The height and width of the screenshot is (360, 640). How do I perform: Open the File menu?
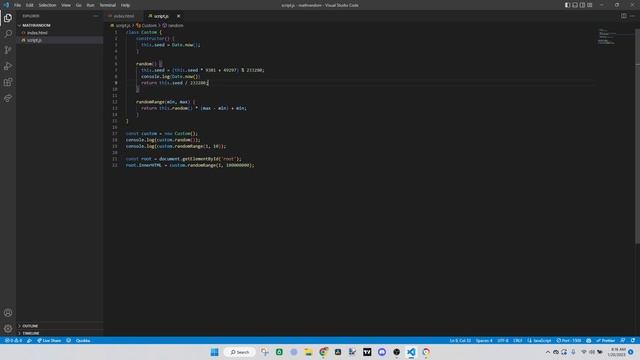(x=17, y=5)
